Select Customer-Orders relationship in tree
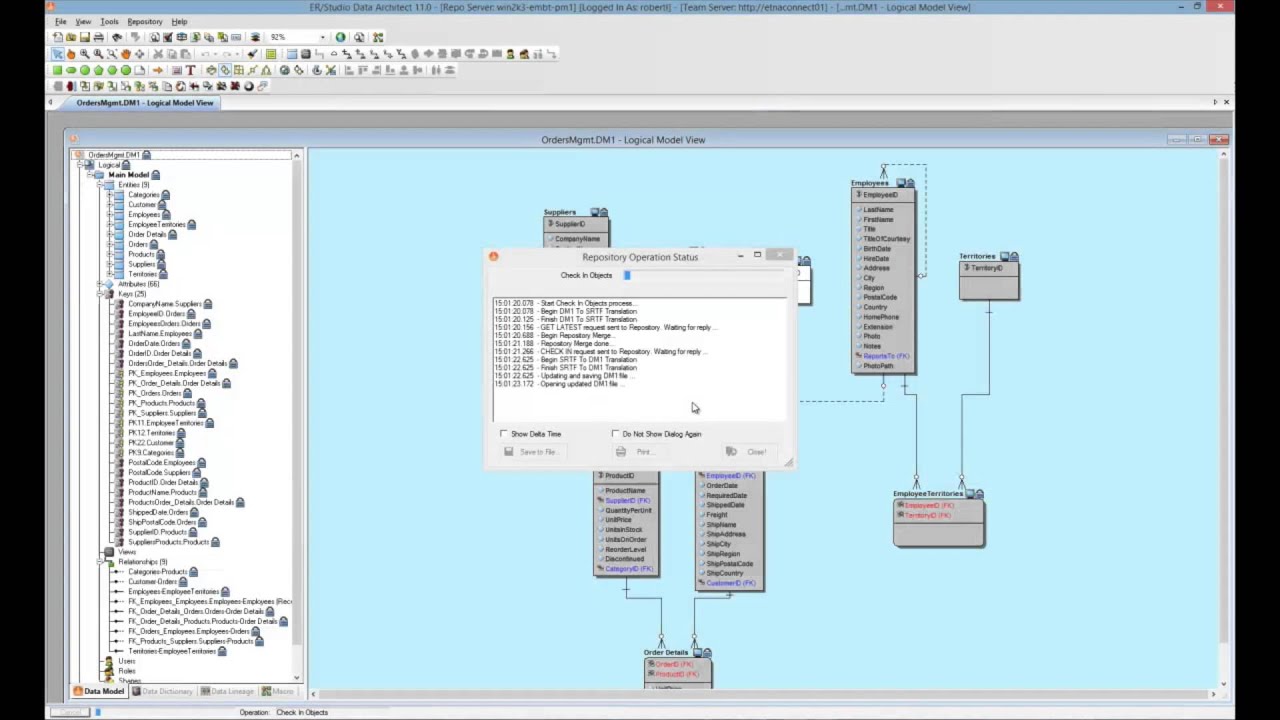 click(x=152, y=582)
